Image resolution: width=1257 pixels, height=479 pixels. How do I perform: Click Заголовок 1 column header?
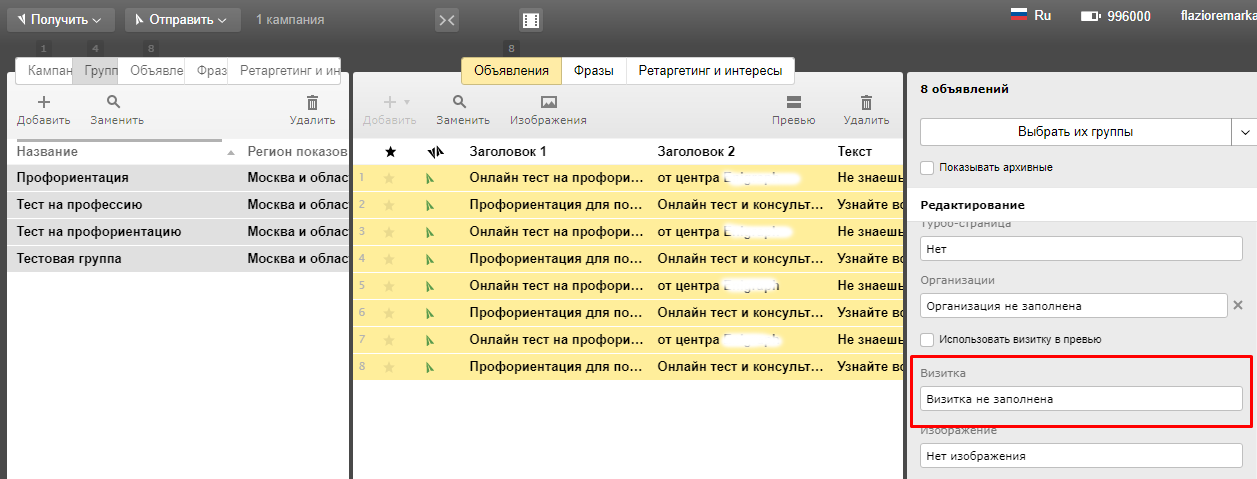coord(508,152)
